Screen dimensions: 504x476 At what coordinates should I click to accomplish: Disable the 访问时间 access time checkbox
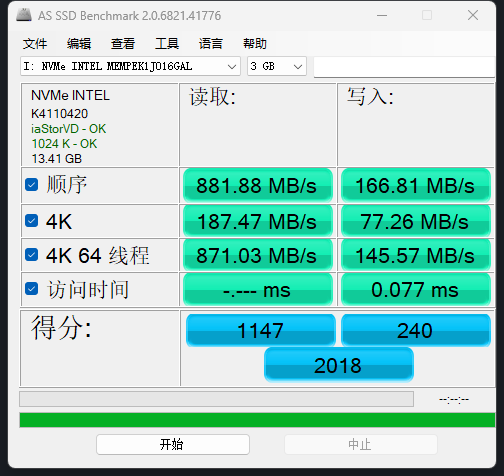pyautogui.click(x=32, y=289)
